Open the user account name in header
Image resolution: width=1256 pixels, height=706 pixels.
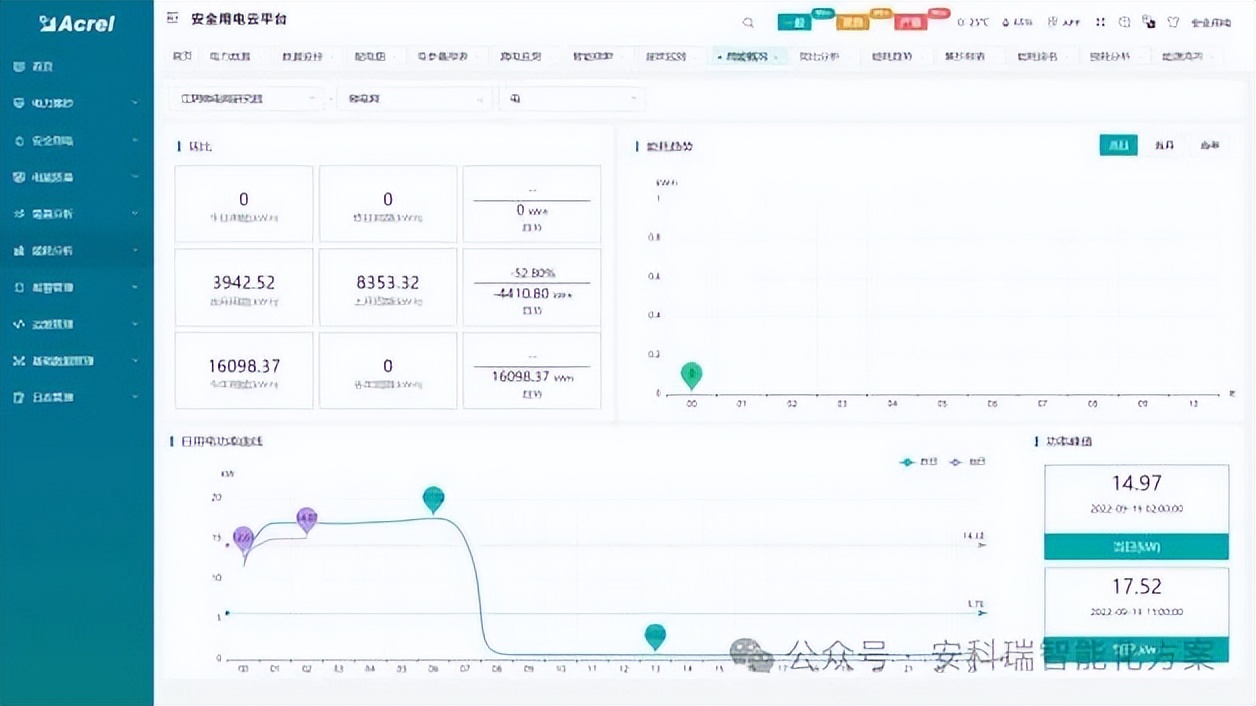pos(1211,22)
